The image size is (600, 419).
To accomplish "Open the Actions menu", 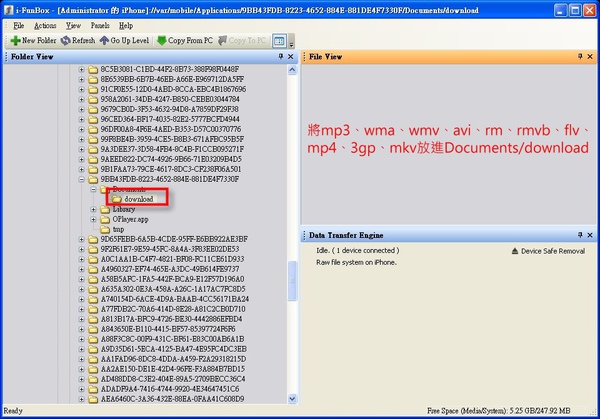I will (44, 25).
